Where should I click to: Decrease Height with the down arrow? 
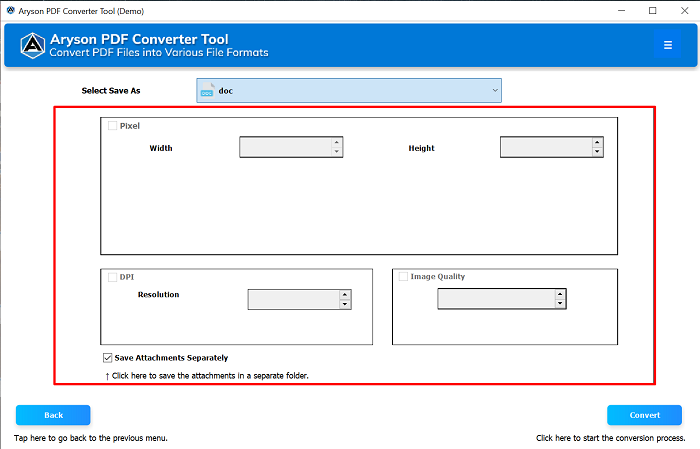pyautogui.click(x=597, y=152)
